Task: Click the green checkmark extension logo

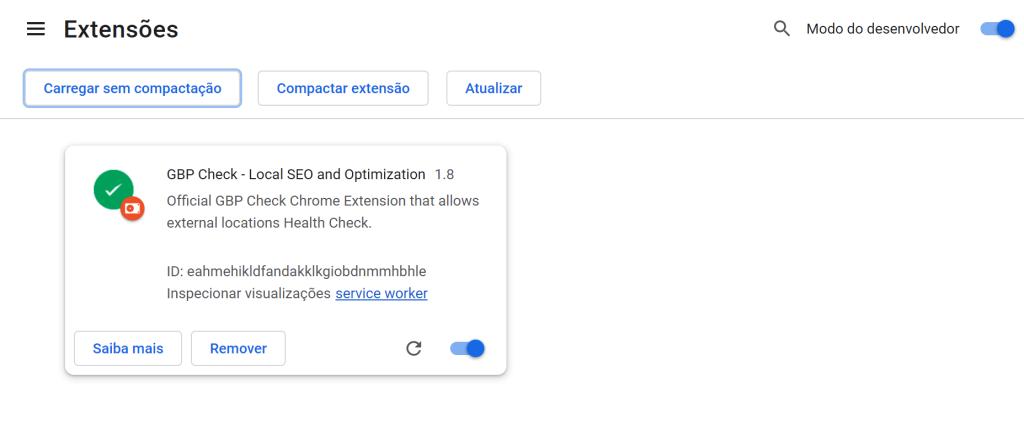Action: [x=114, y=189]
